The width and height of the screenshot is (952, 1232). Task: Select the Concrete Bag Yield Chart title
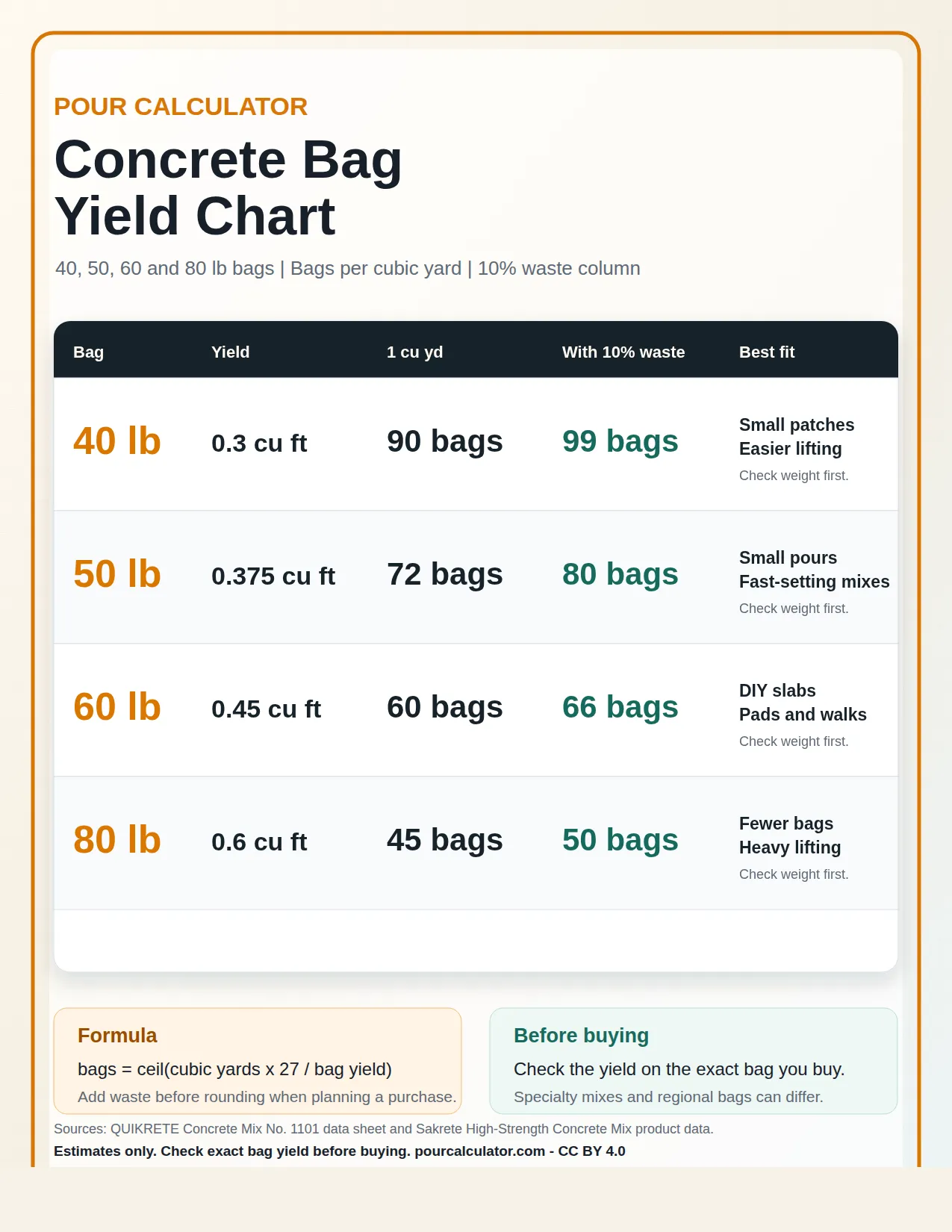pos(228,187)
